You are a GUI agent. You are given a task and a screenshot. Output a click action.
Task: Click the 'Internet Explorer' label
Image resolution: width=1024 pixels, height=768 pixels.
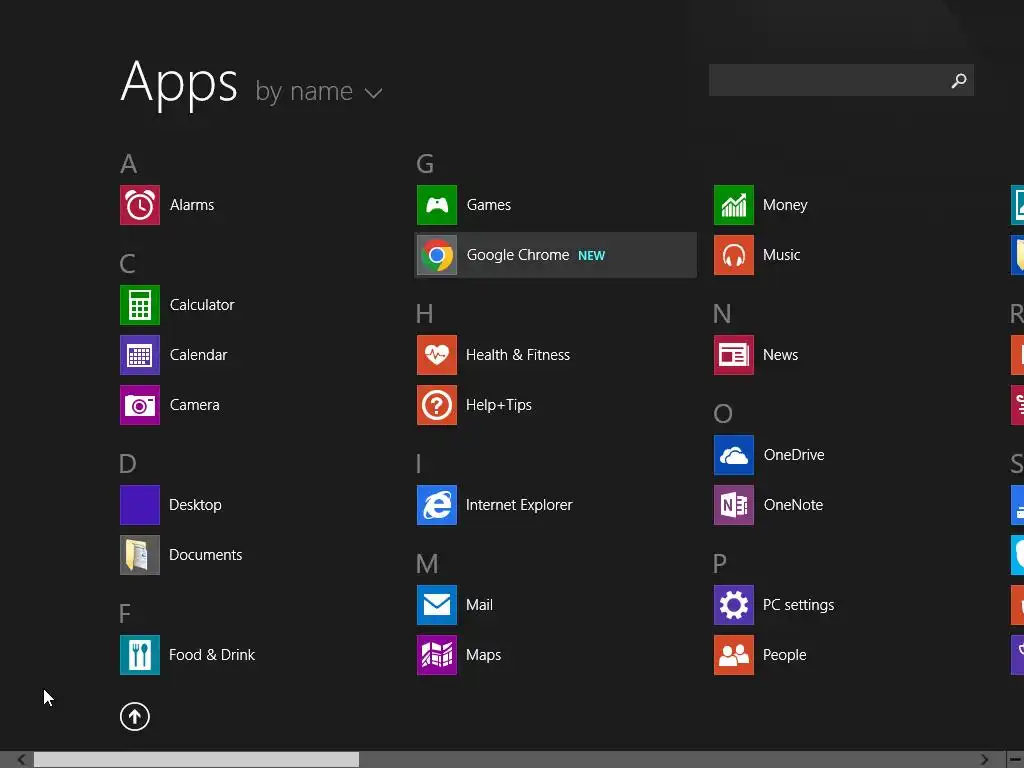519,505
